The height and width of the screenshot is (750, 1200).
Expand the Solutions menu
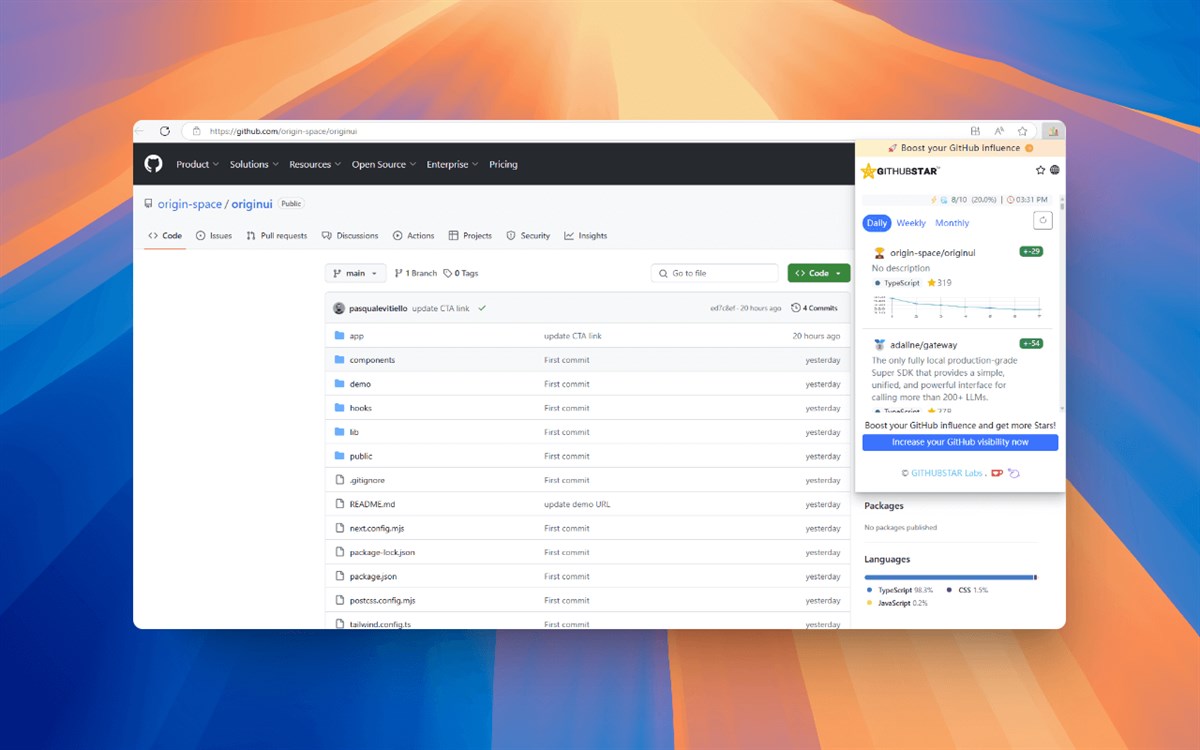254,165
